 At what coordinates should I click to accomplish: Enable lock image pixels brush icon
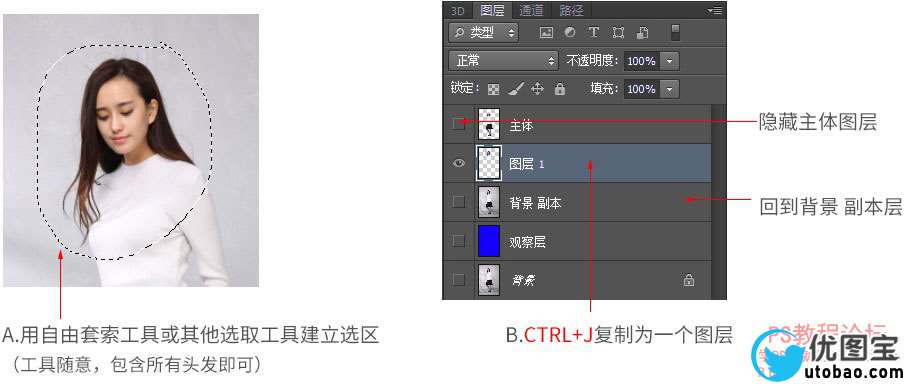515,89
